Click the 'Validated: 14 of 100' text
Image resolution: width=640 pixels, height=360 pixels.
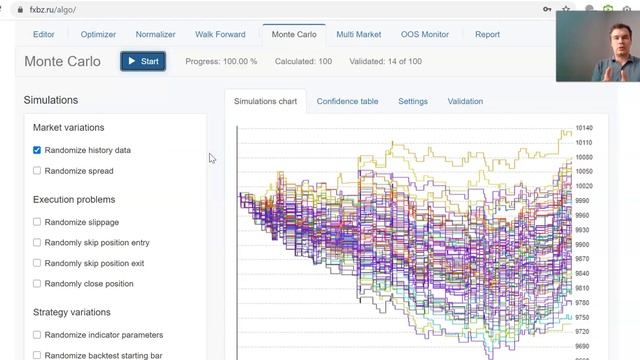click(x=386, y=61)
